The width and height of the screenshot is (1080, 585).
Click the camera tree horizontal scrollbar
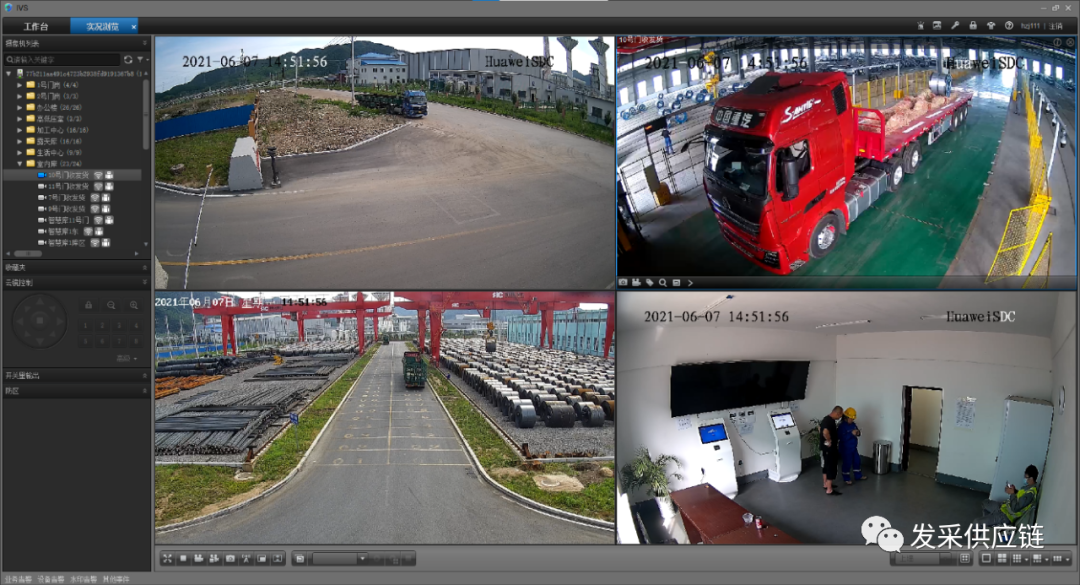(28, 254)
